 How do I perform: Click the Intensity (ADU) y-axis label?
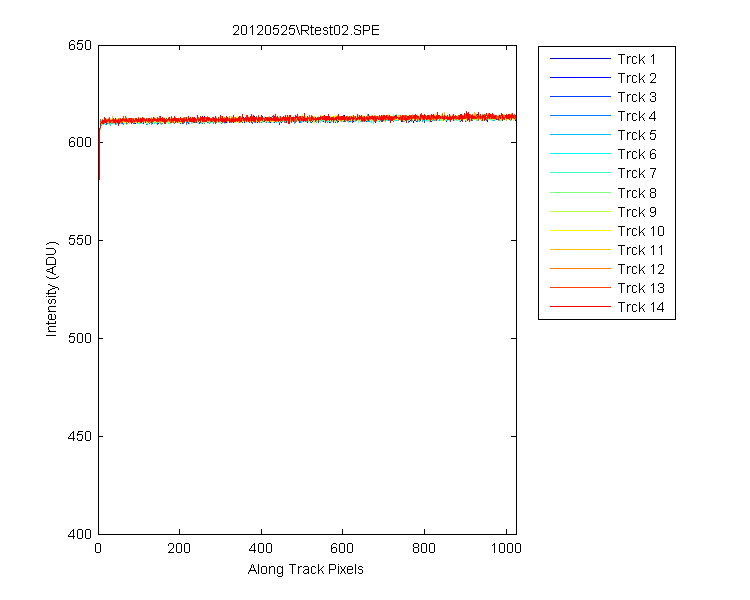51,289
